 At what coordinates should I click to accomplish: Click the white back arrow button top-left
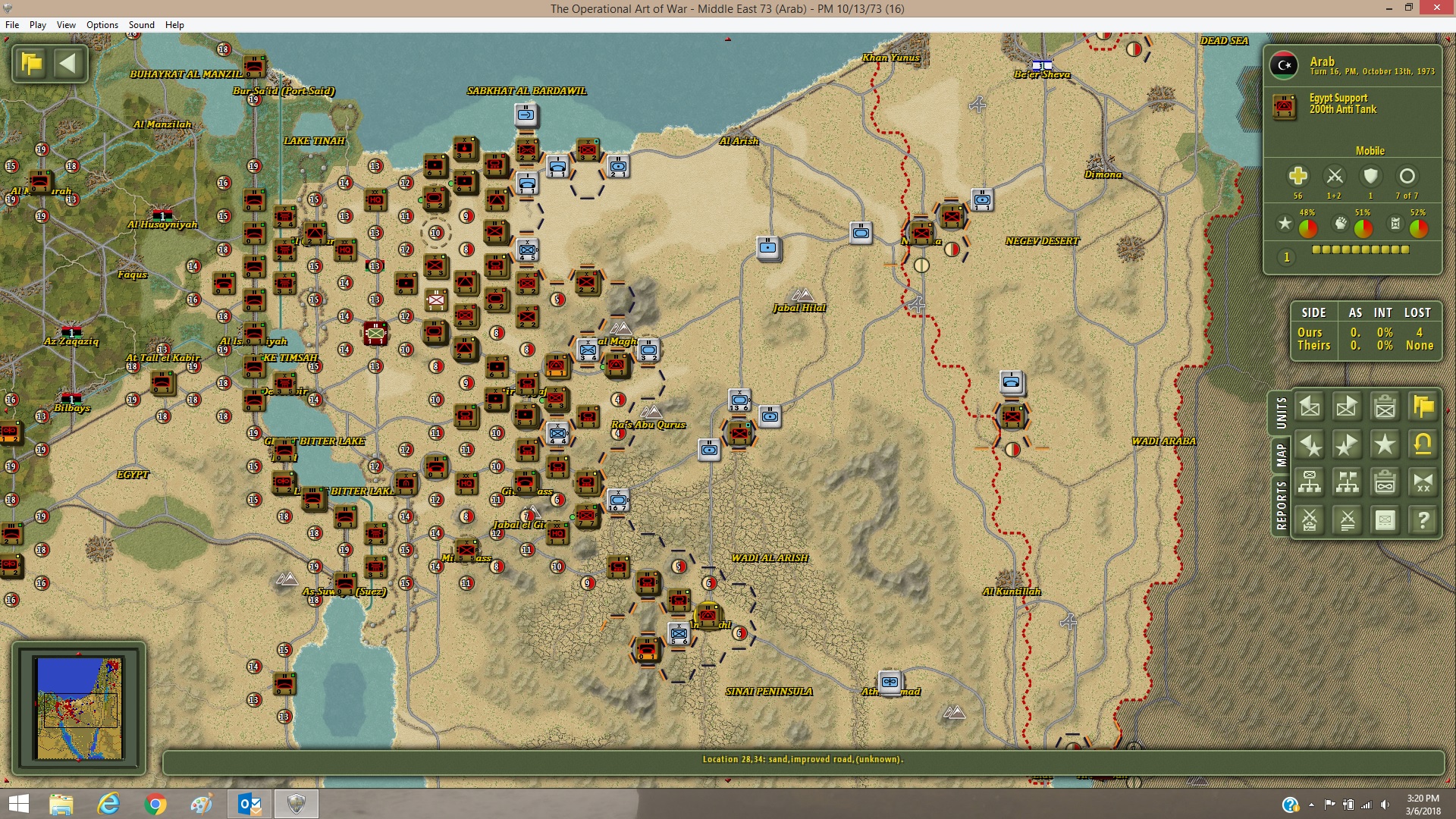pyautogui.click(x=68, y=64)
